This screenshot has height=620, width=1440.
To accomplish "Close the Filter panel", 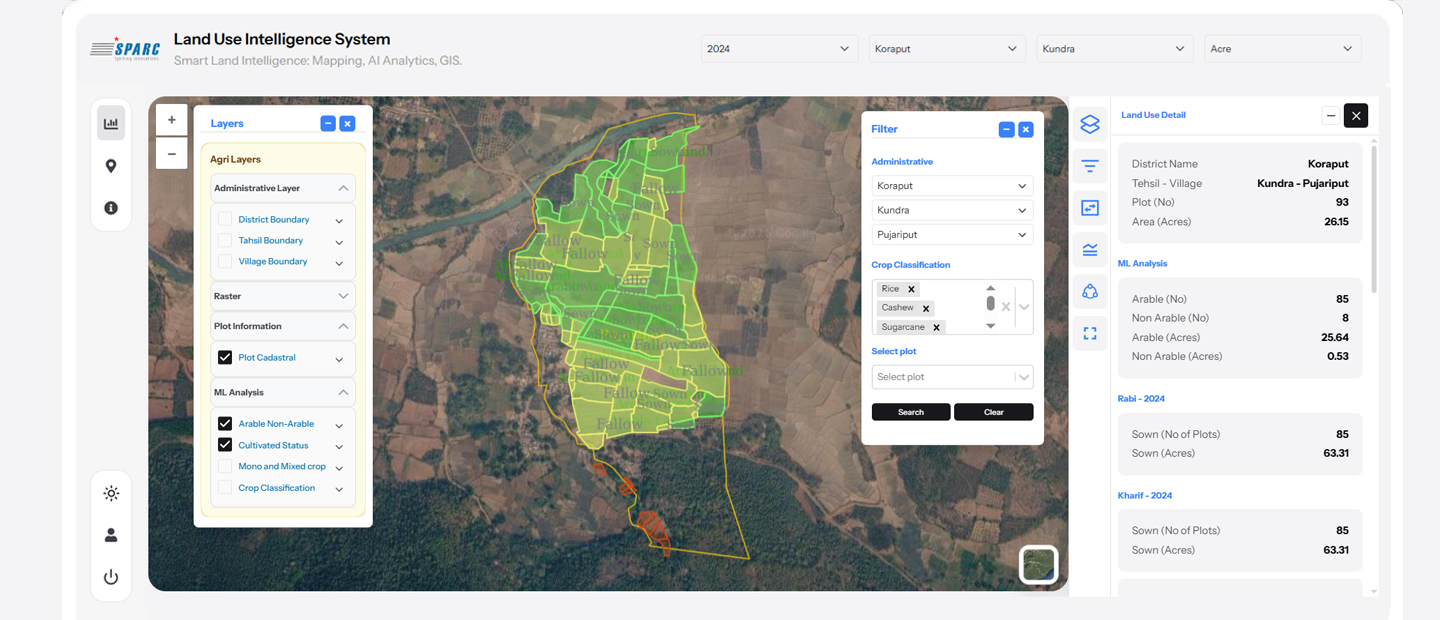I will point(1025,129).
